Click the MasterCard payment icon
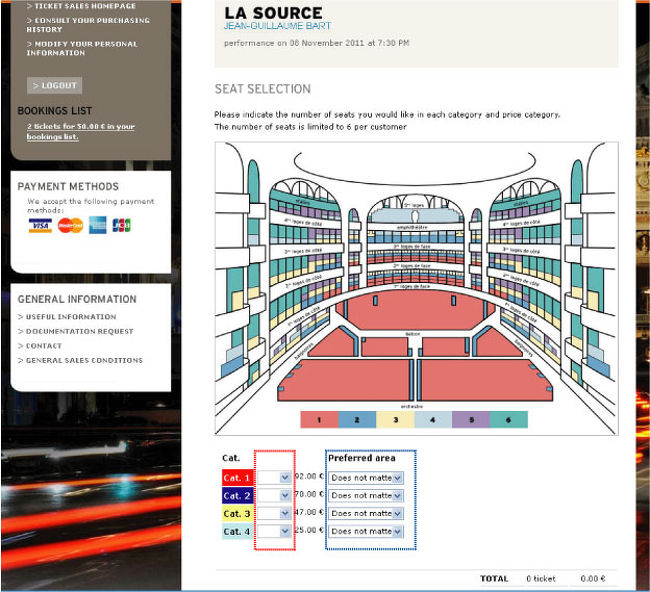 point(70,225)
